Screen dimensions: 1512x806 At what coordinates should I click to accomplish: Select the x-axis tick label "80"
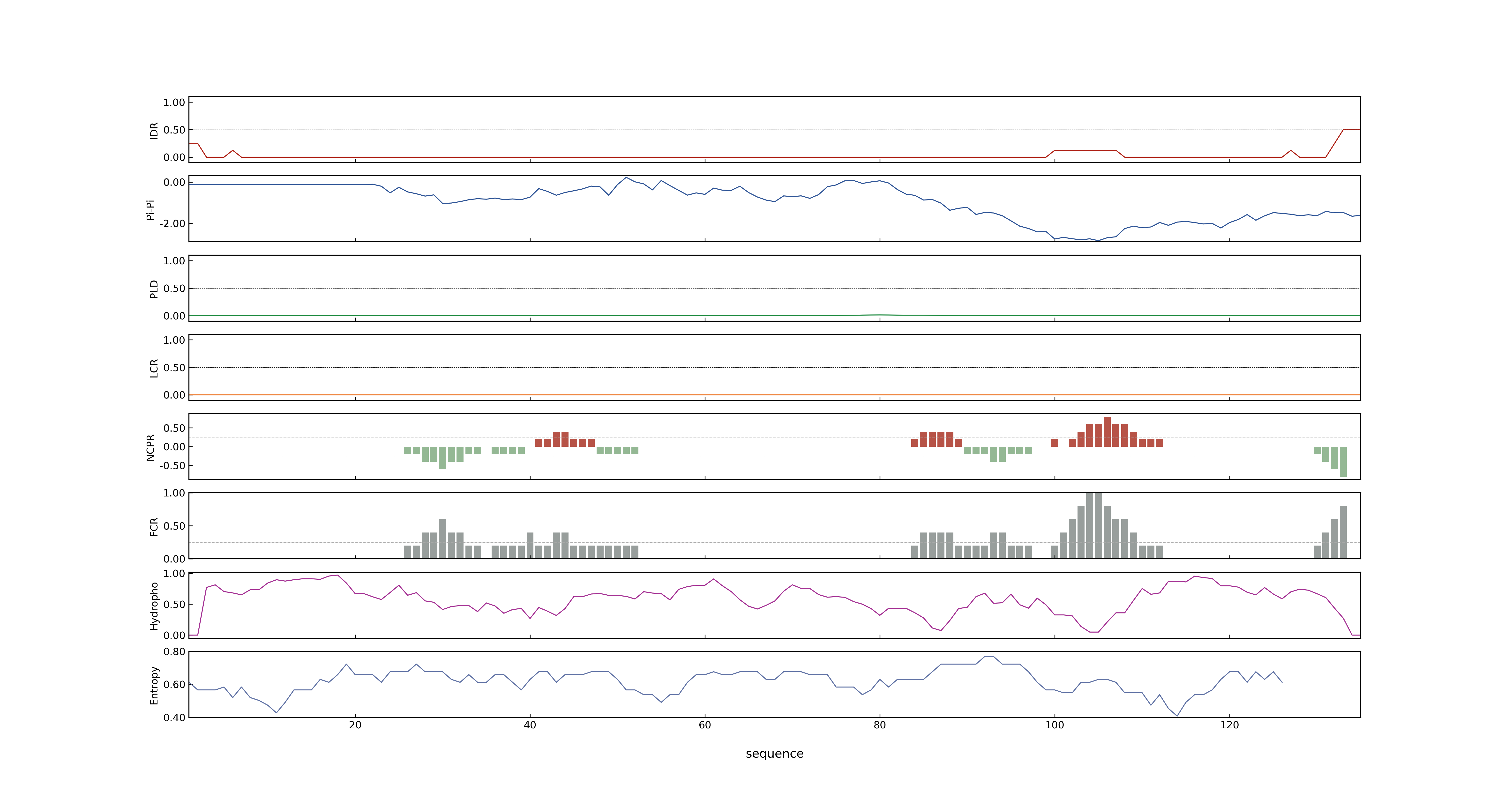click(x=880, y=725)
